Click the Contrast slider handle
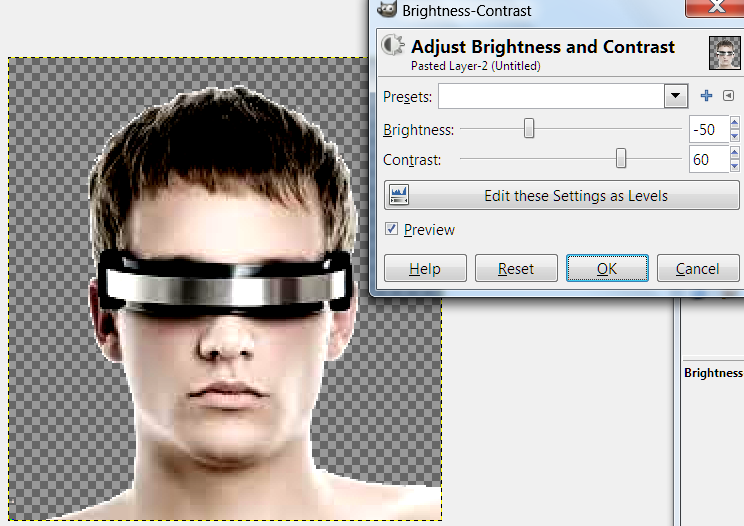Image resolution: width=744 pixels, height=526 pixels. coord(621,159)
